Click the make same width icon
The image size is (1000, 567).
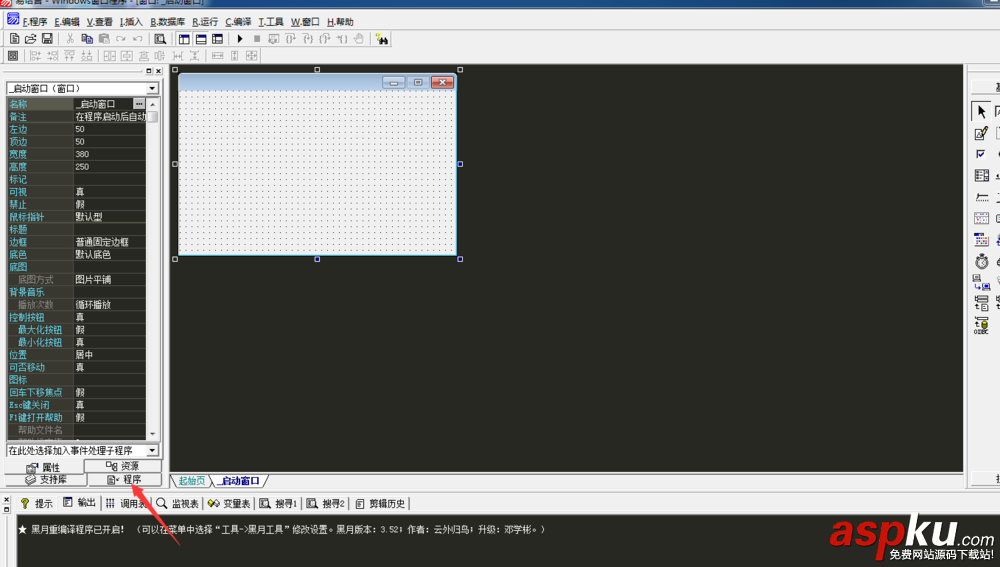coord(217,56)
